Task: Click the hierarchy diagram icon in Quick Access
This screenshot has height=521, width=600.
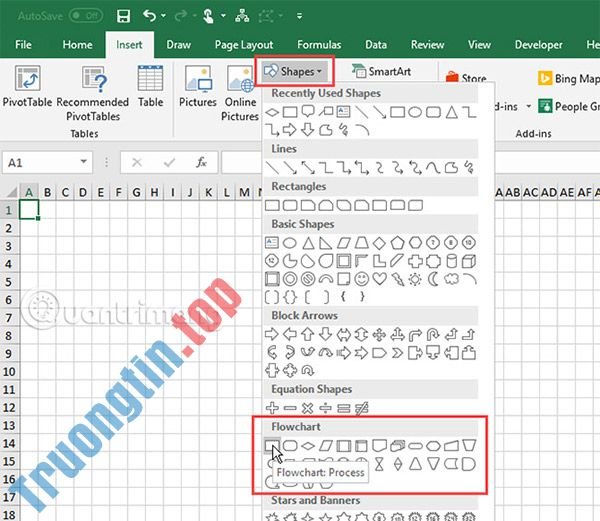Action: (x=242, y=16)
